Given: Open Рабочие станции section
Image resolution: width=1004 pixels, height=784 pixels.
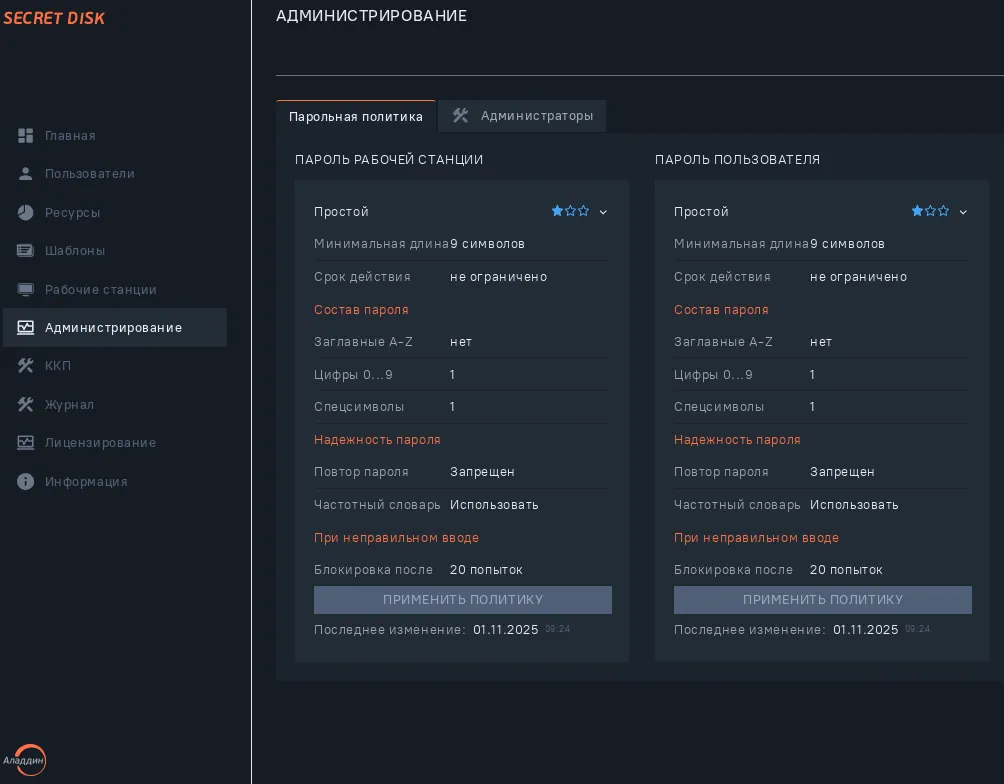Looking at the screenshot, I should pos(101,290).
